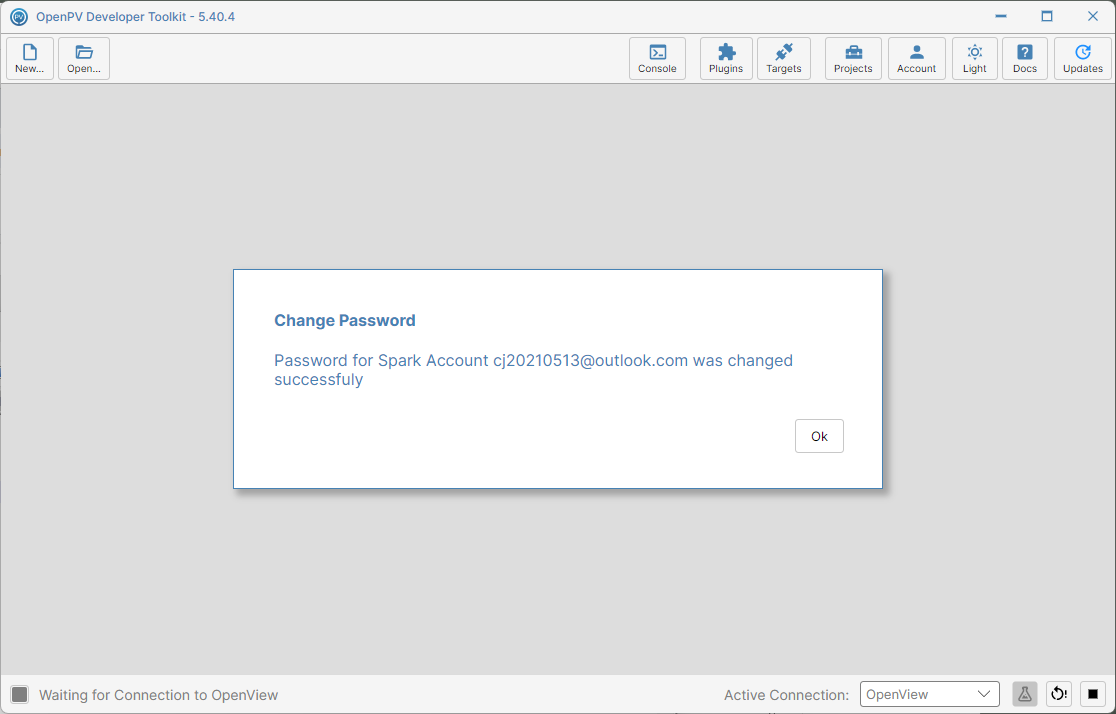Open the Account settings
The image size is (1116, 714).
coord(916,58)
